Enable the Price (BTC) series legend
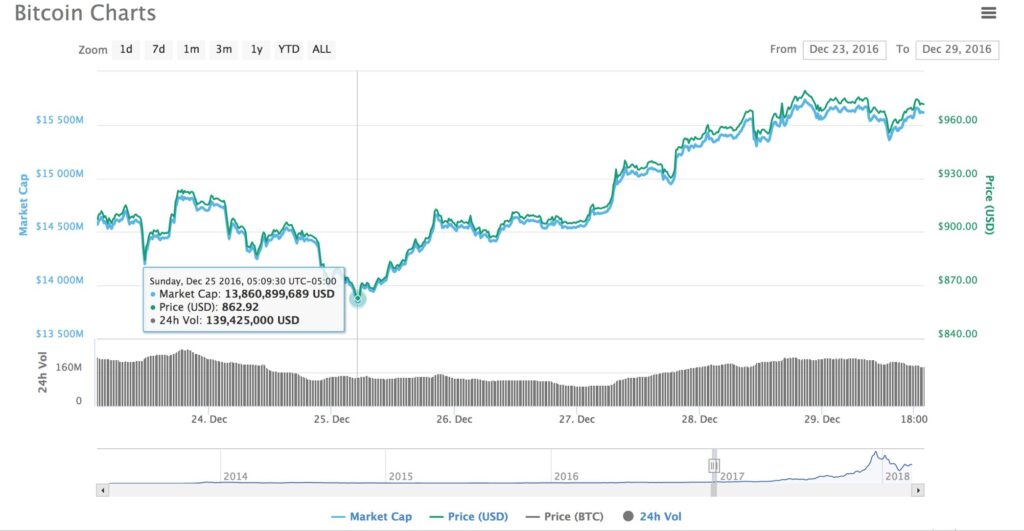 [565, 517]
